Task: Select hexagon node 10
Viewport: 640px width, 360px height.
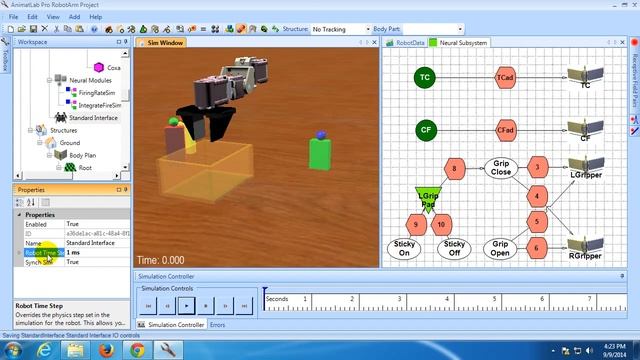Action: coord(441,225)
